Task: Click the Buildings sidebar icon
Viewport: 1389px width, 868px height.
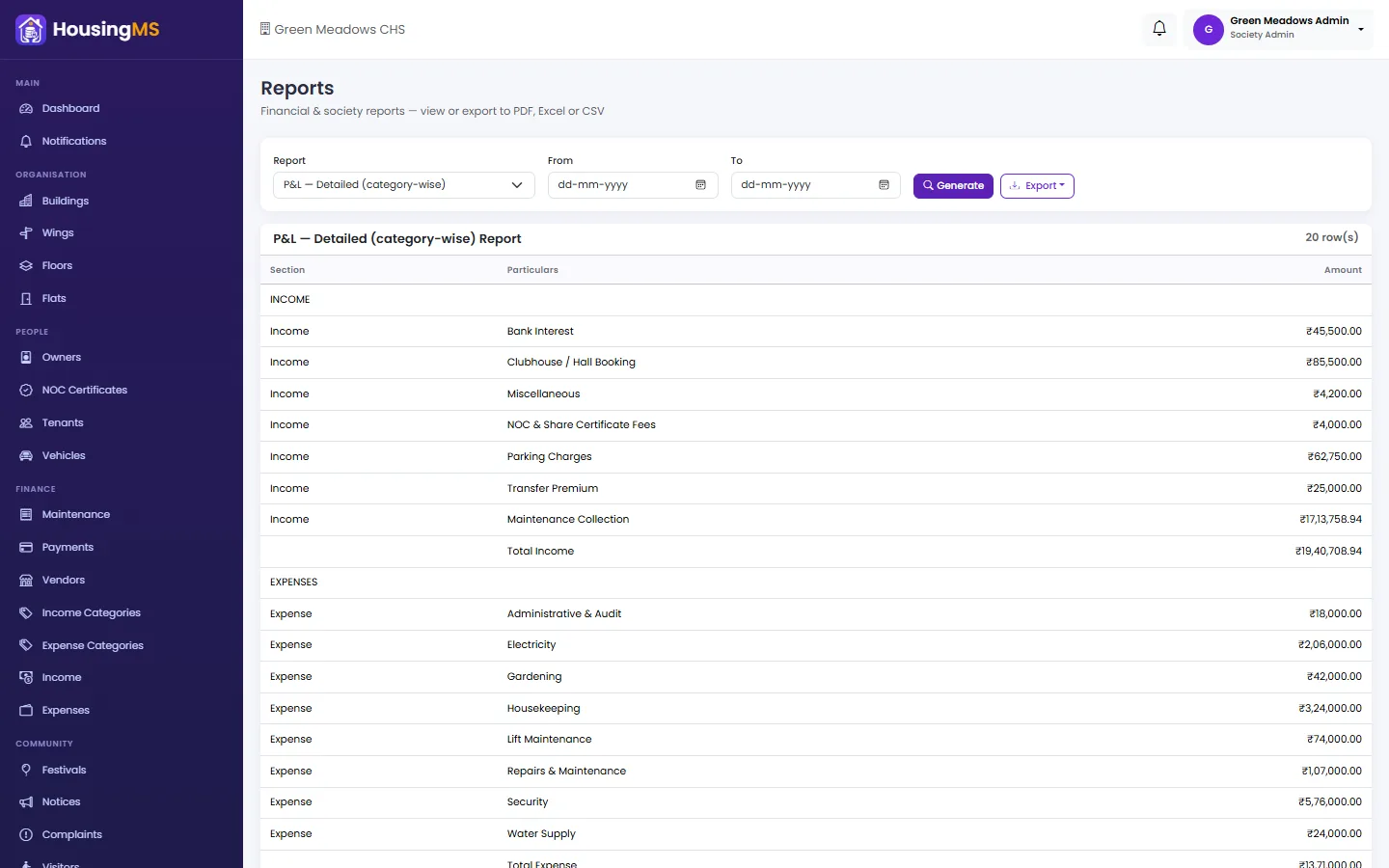Action: point(26,202)
